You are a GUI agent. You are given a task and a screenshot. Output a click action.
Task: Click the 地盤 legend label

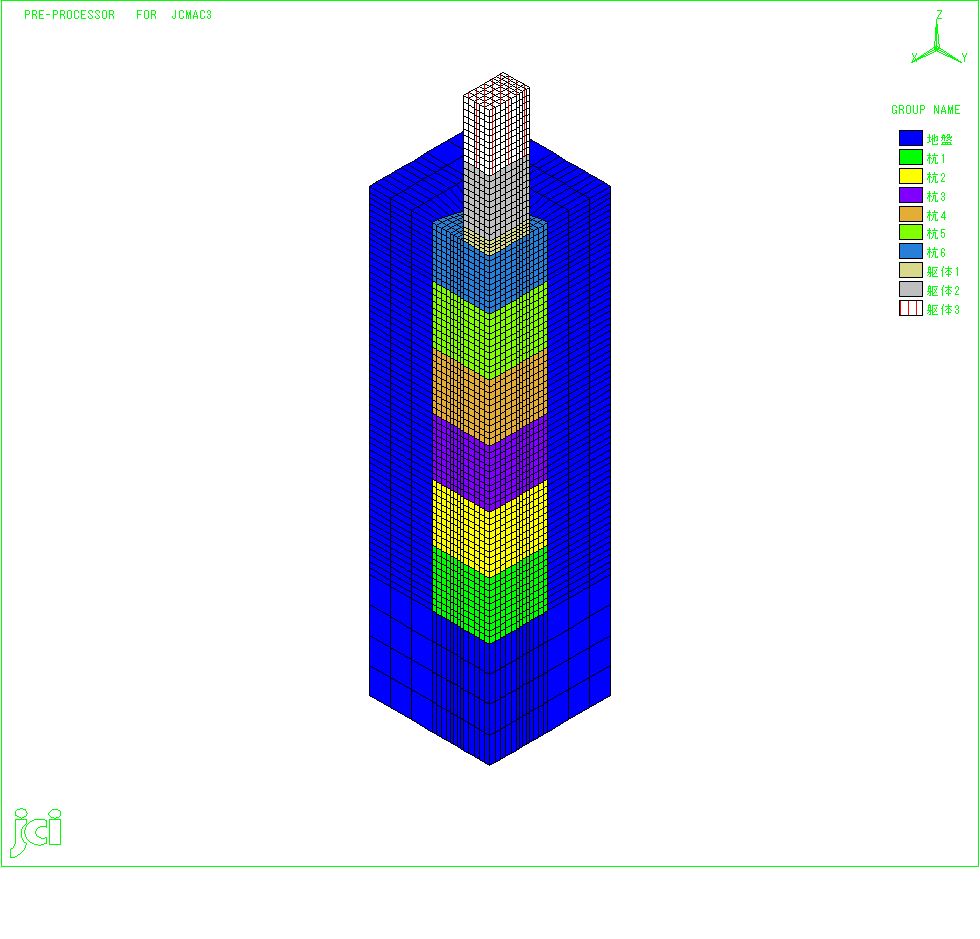click(x=939, y=139)
